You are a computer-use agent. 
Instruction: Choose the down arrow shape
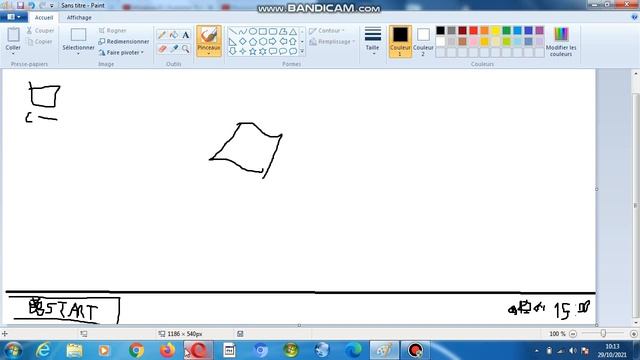[233, 51]
